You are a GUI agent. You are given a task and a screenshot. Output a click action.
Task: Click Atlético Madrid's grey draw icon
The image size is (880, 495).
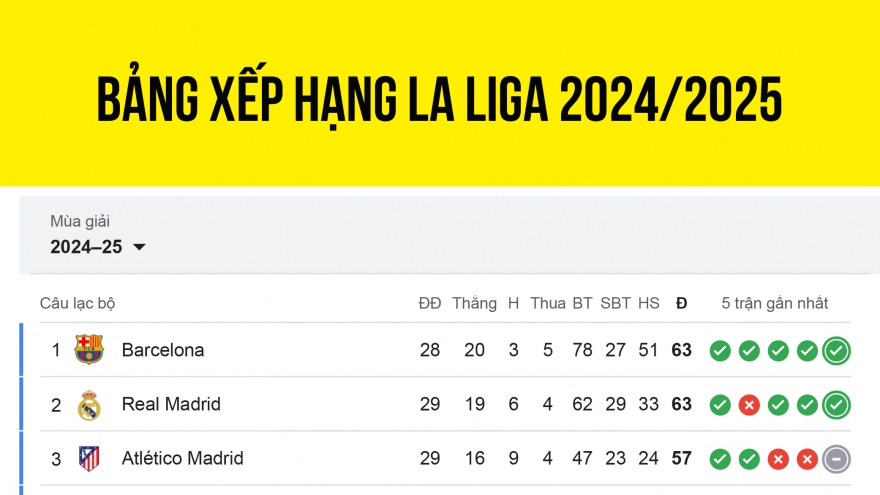pos(836,459)
